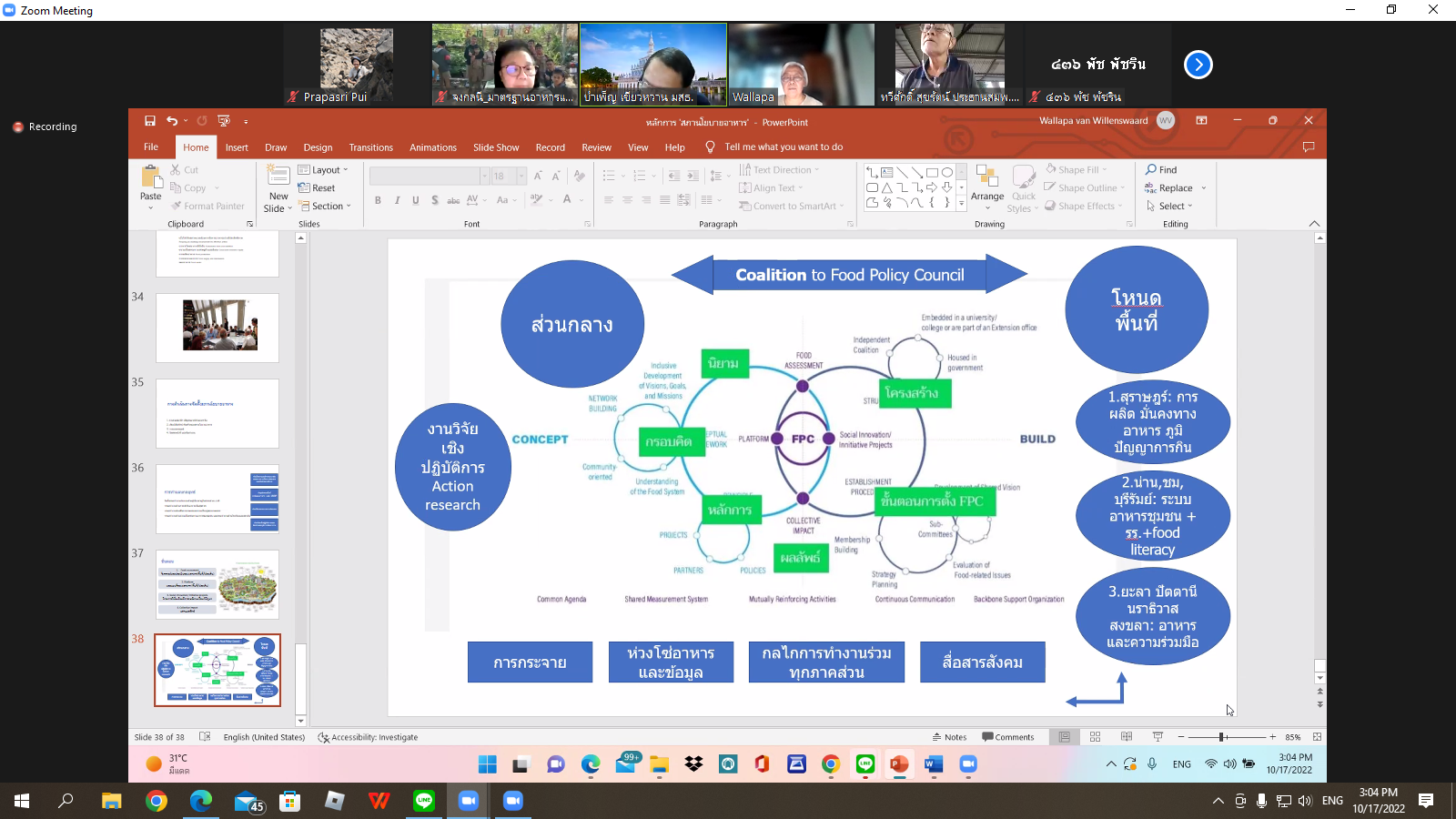Switch to the Transitions tab

371,147
